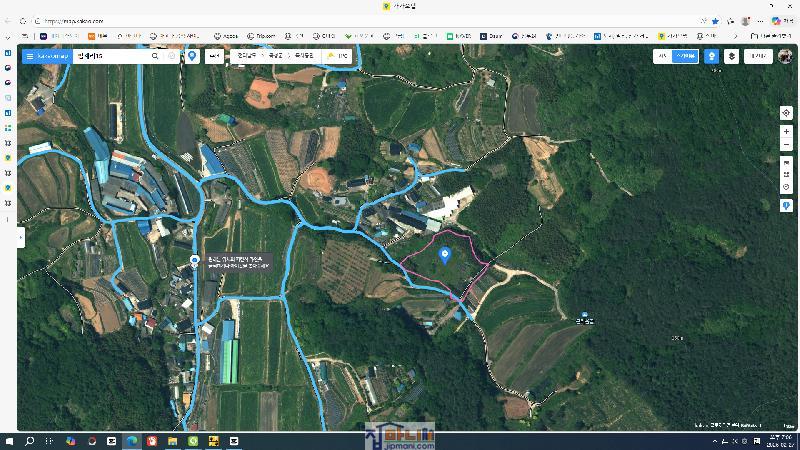Zoom in with the plus button
Image resolution: width=800 pixels, height=450 pixels.
click(787, 131)
